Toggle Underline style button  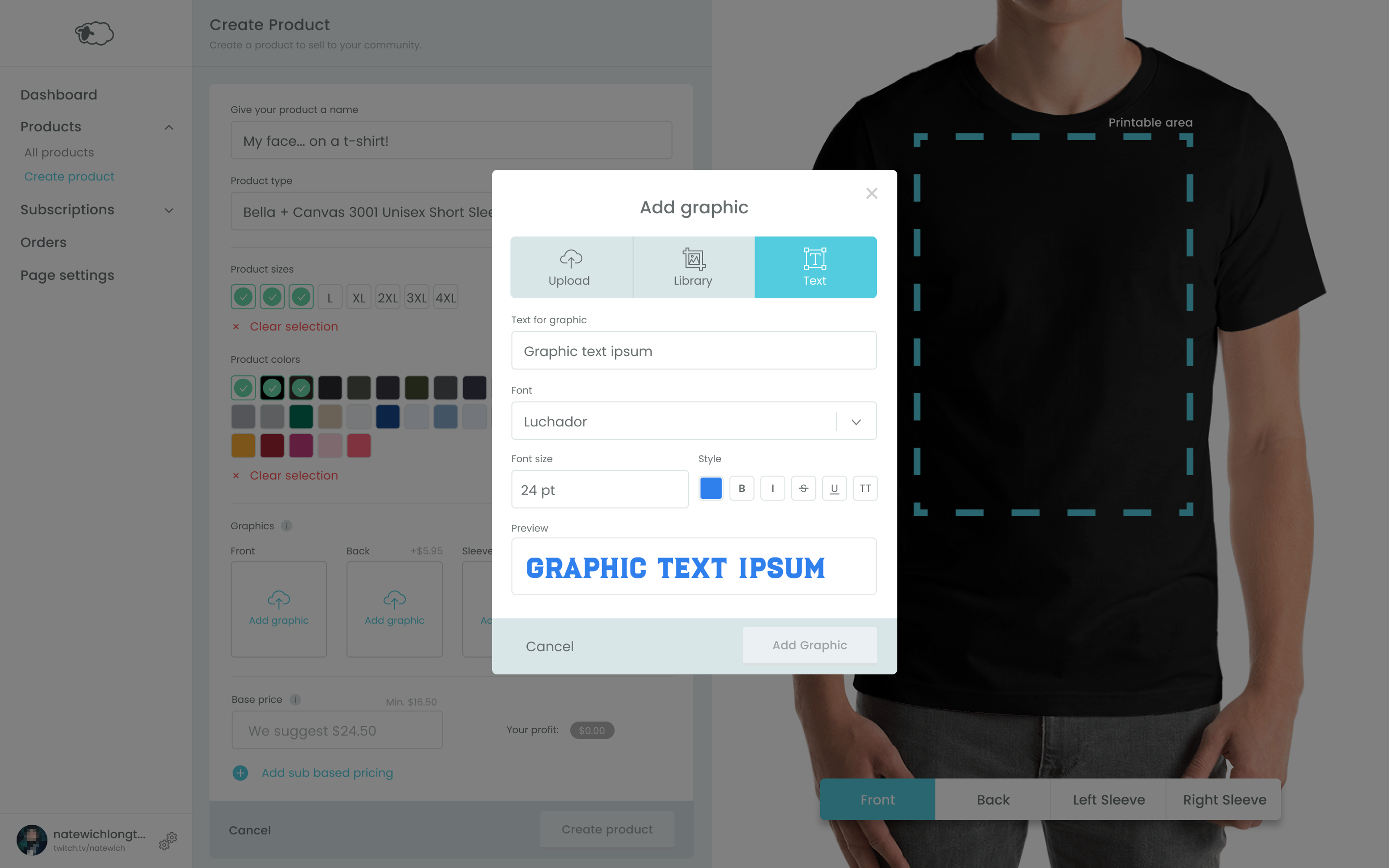835,488
